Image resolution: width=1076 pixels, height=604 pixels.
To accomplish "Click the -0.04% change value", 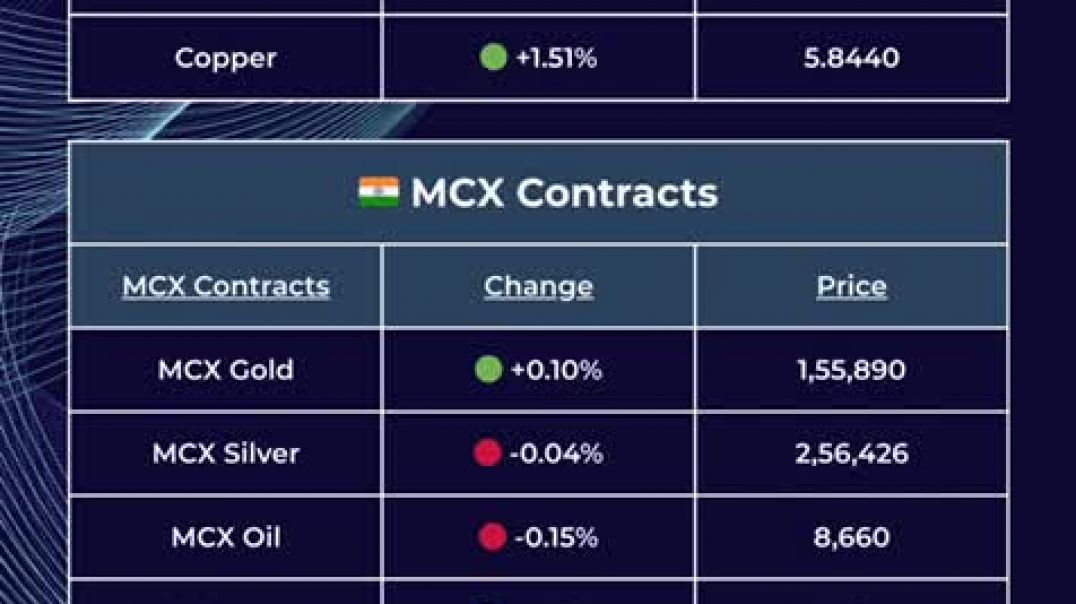I will 556,454.
